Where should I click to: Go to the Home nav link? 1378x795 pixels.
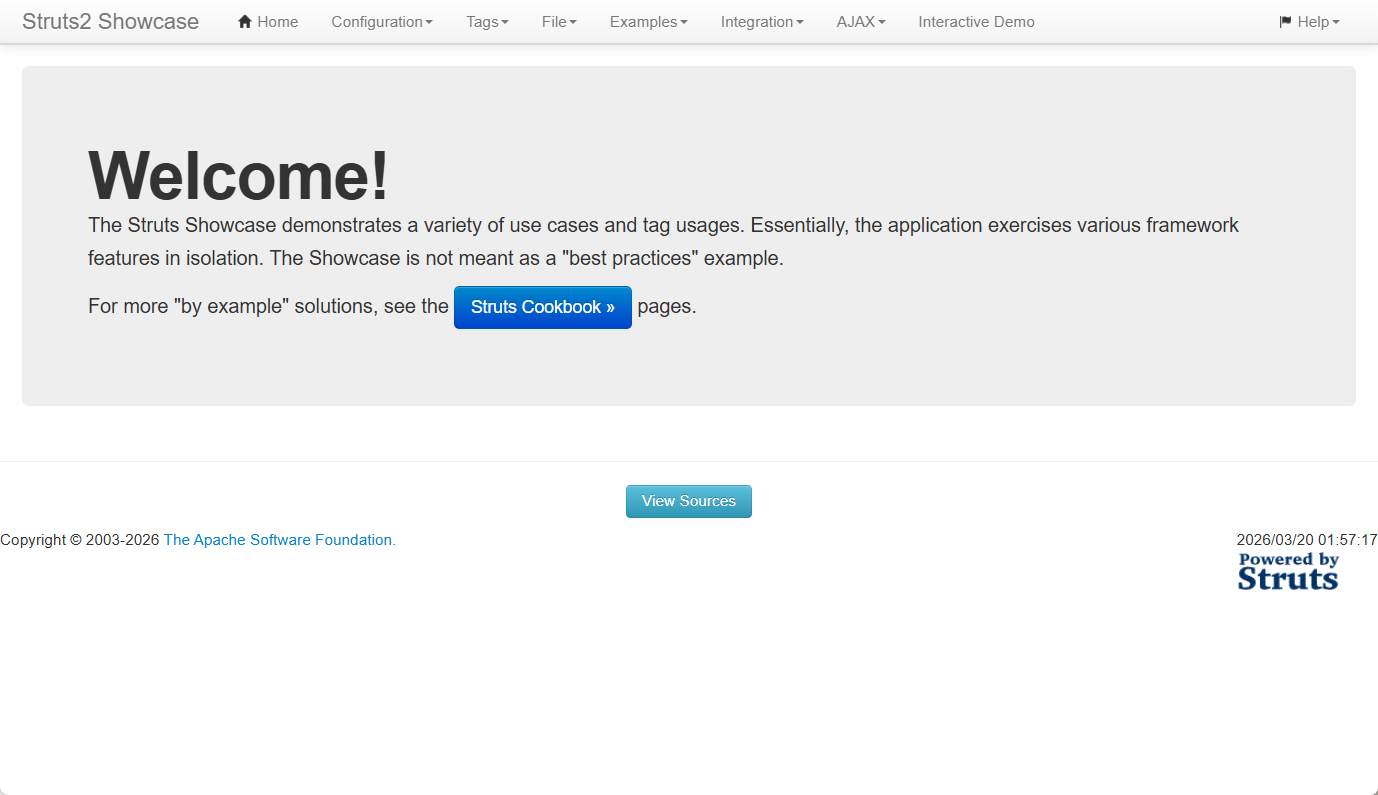coord(268,22)
